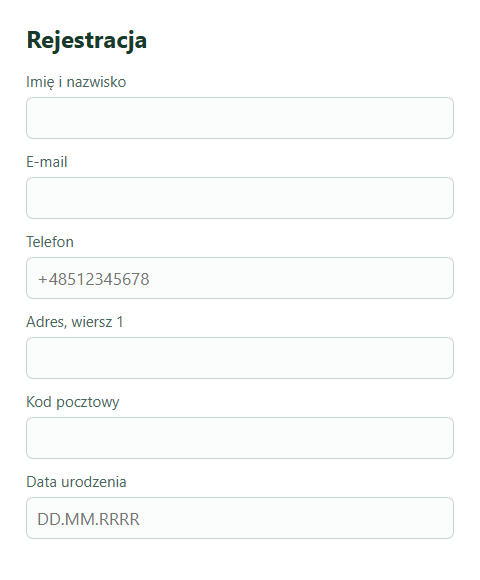The image size is (480, 580).
Task: Click the Data urodzenia label
Action: [x=76, y=482]
